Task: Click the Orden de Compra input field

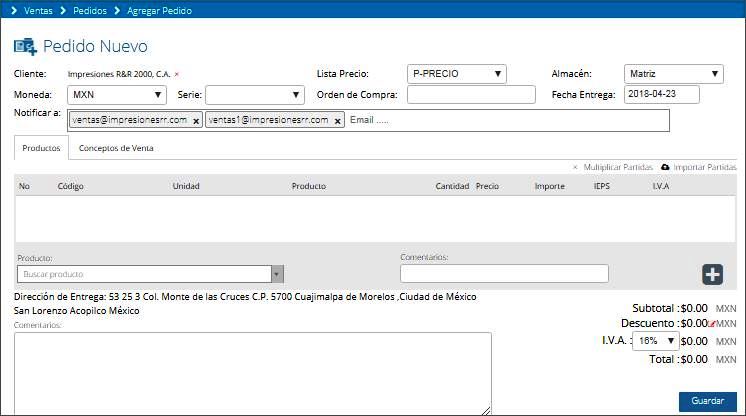Action: 471,95
